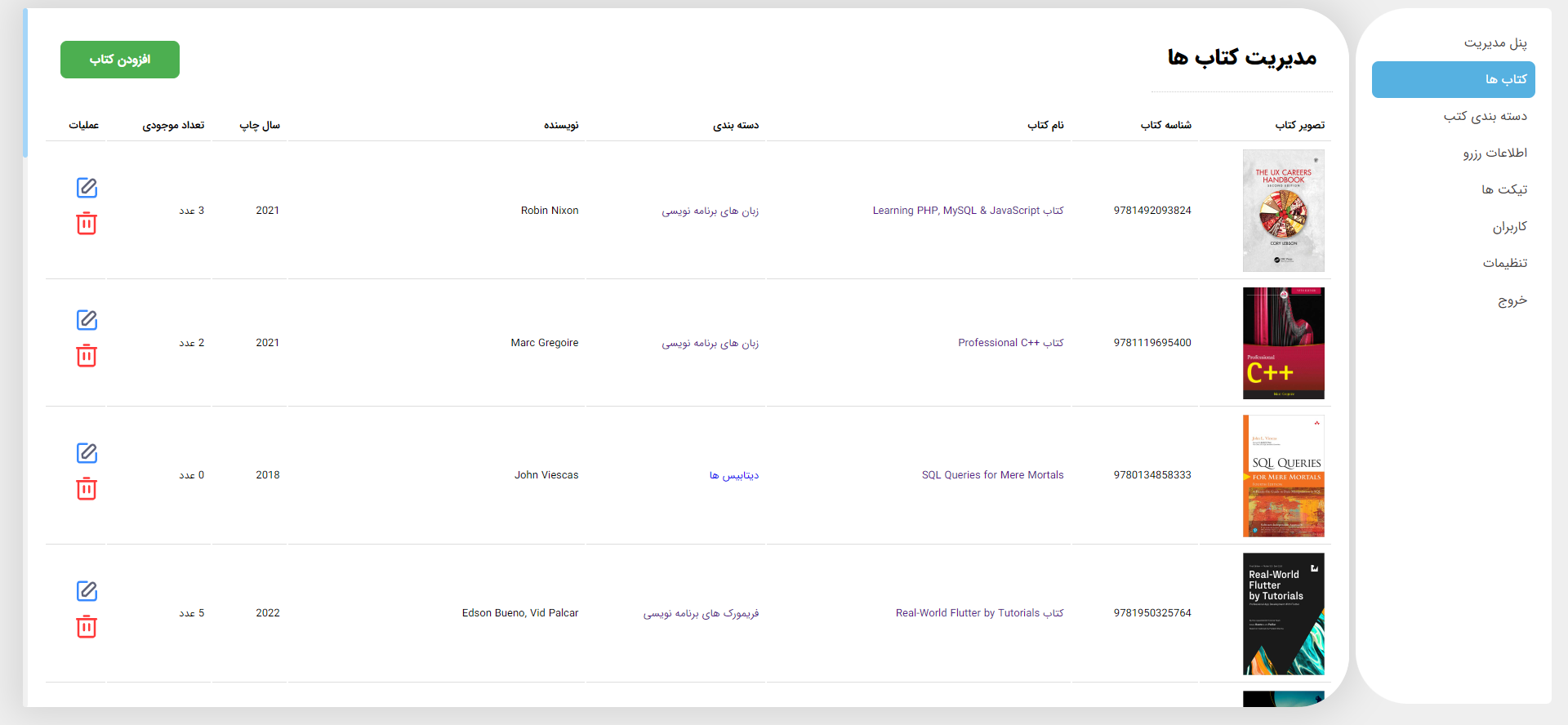Viewport: 1568px width, 725px height.
Task: Click stock count 5 عدد
Action: point(192,613)
